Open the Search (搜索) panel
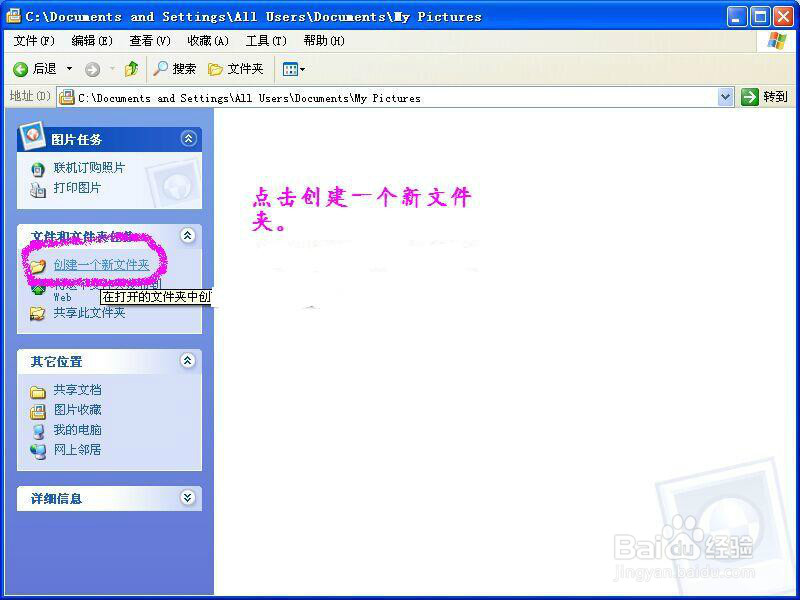 pyautogui.click(x=174, y=69)
